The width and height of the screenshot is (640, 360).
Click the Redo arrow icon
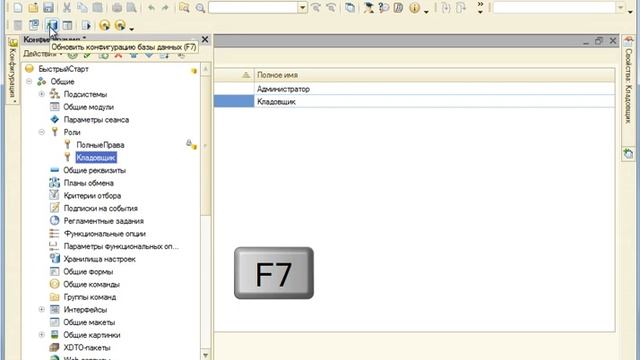[165, 7]
